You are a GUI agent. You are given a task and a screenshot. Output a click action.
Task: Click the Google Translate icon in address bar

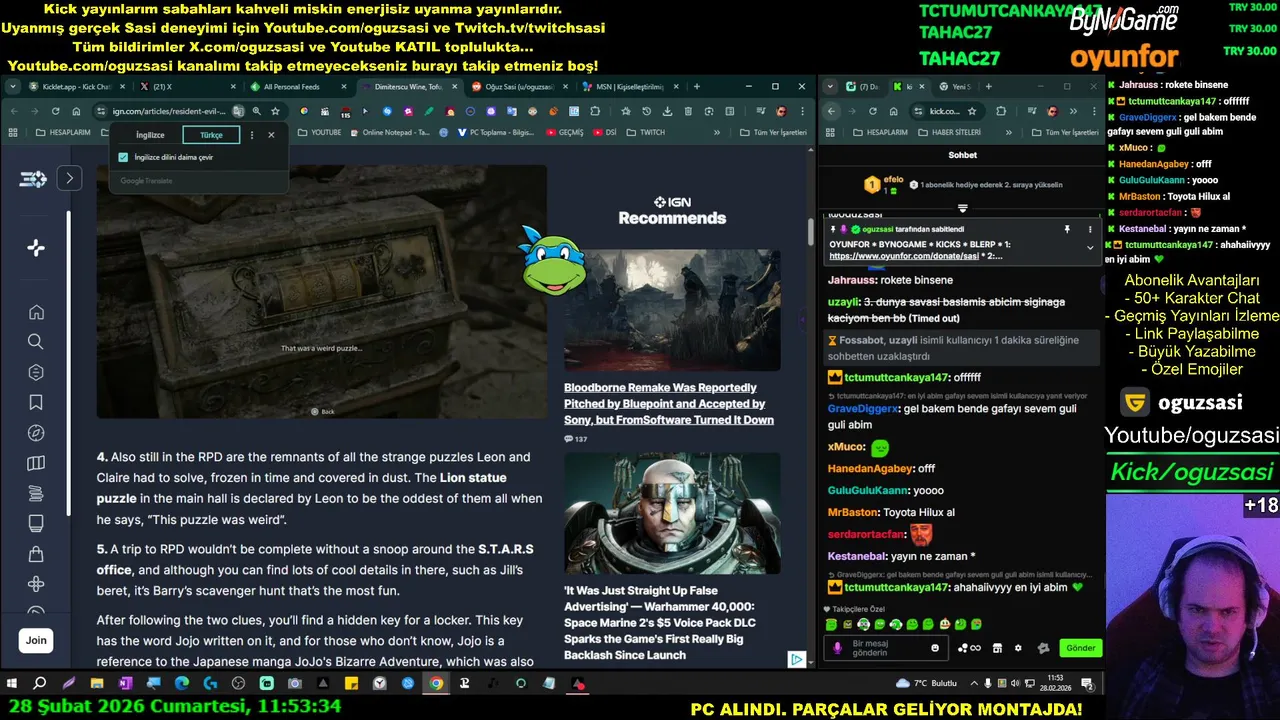coord(238,111)
